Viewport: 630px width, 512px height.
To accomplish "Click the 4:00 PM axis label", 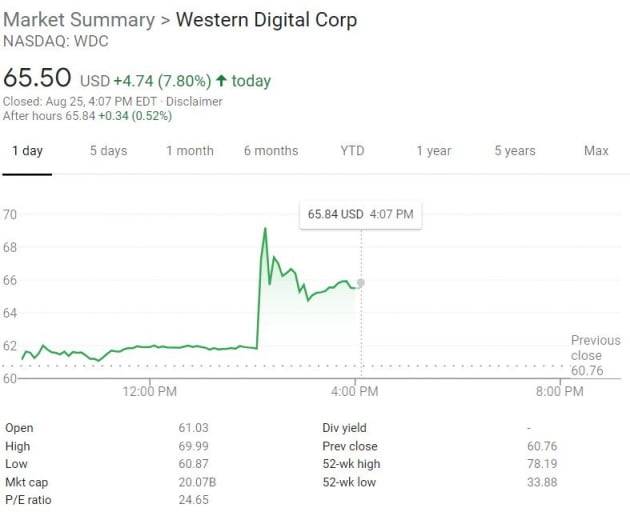I will click(x=353, y=392).
